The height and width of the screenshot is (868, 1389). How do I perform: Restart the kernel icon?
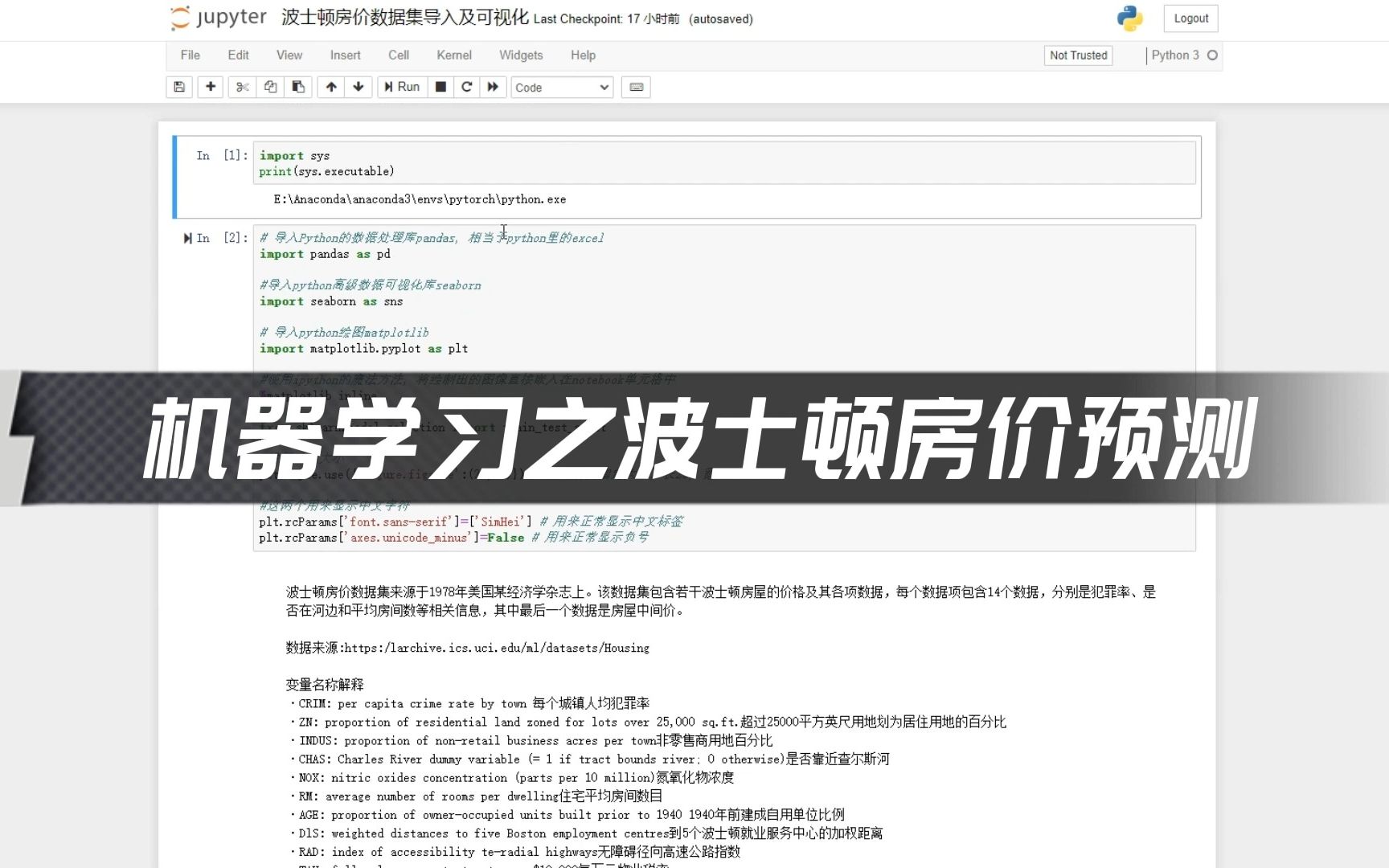pyautogui.click(x=466, y=87)
